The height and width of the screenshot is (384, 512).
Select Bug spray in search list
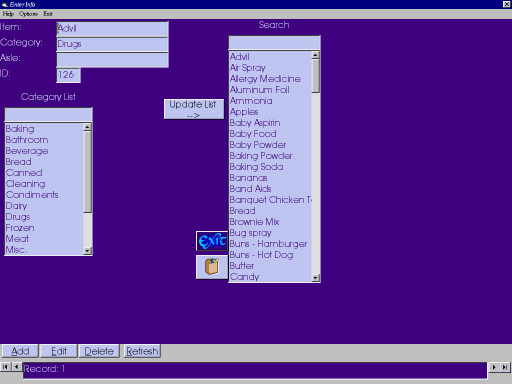pos(270,233)
